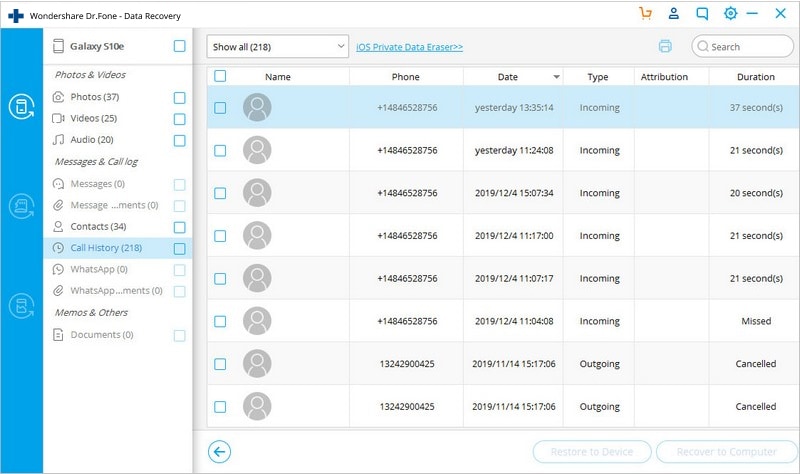Click the Audio music note icon
The image size is (800, 474).
click(58, 140)
